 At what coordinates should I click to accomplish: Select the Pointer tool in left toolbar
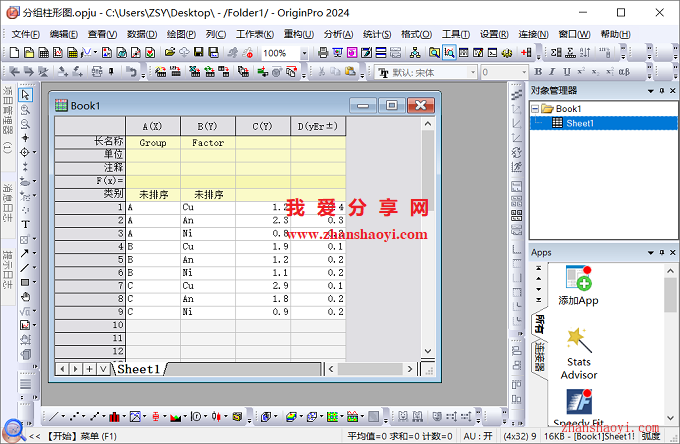(x=25, y=95)
